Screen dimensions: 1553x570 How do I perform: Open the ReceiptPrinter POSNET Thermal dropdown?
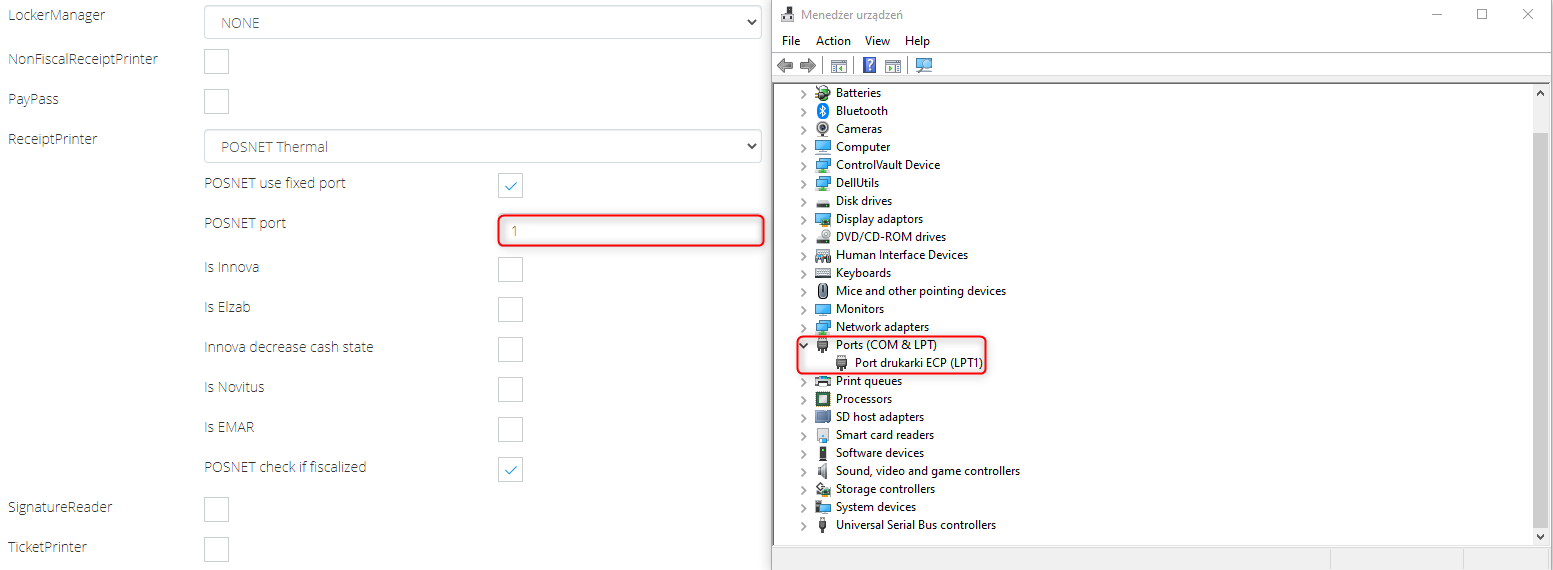(482, 147)
